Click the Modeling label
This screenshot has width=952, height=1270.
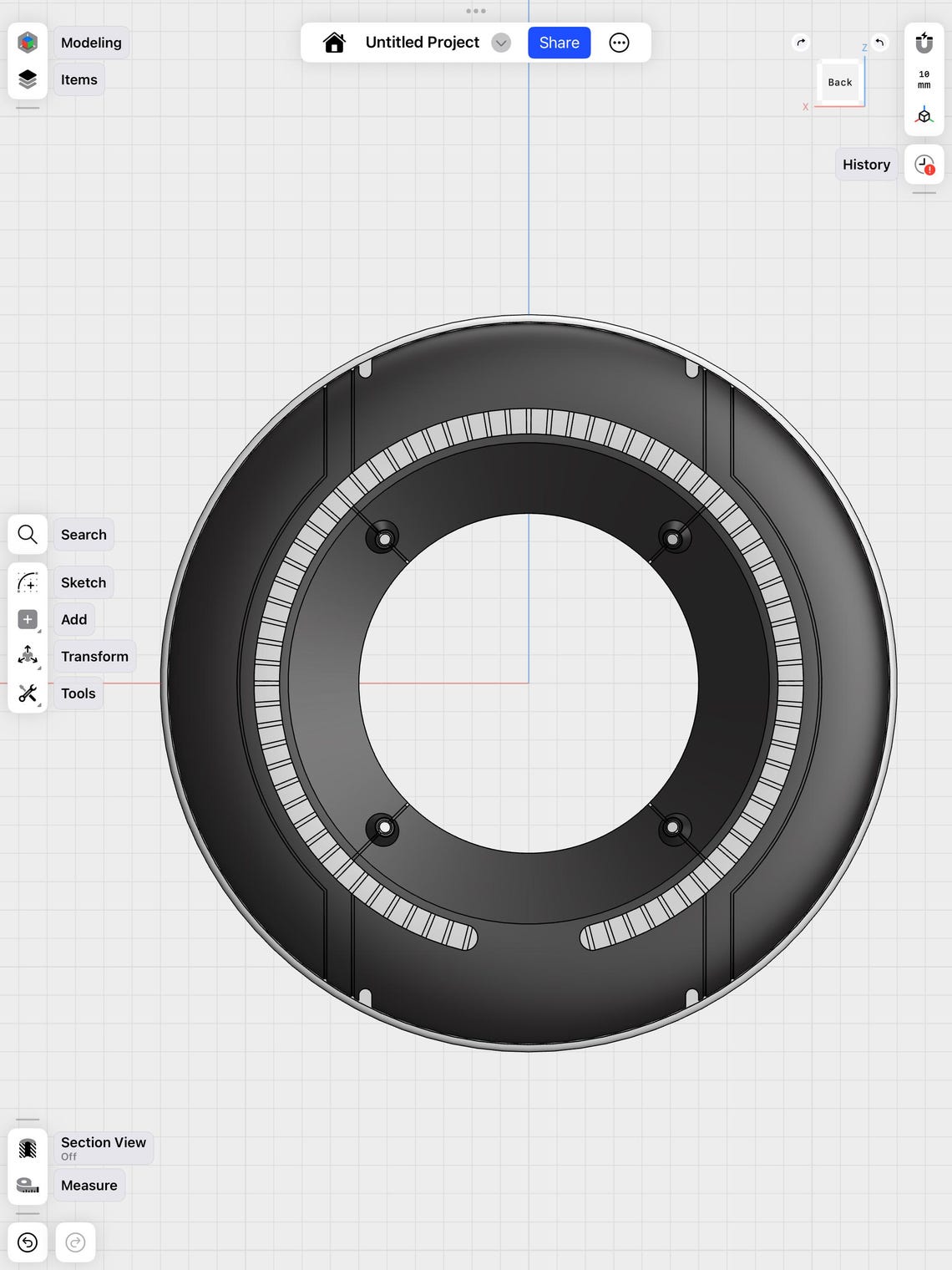(91, 43)
